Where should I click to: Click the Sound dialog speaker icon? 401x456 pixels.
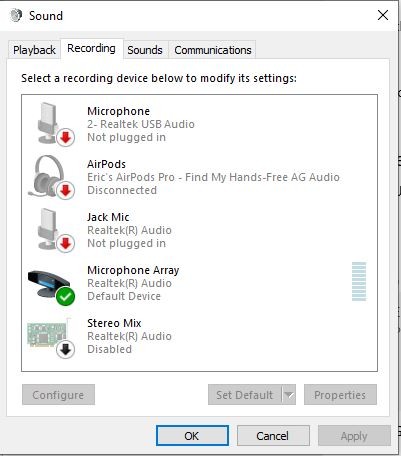coord(16,15)
